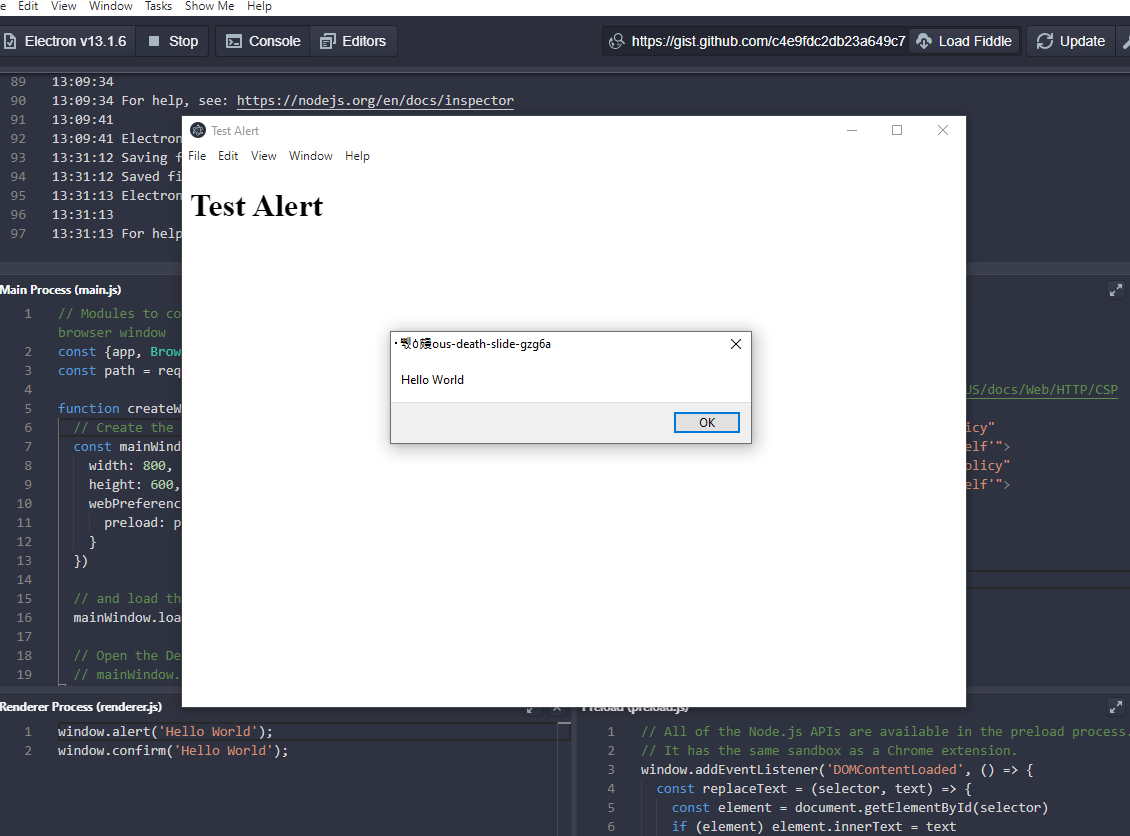1130x836 pixels.
Task: Open the File menu in the Test Alert window
Action: [196, 156]
